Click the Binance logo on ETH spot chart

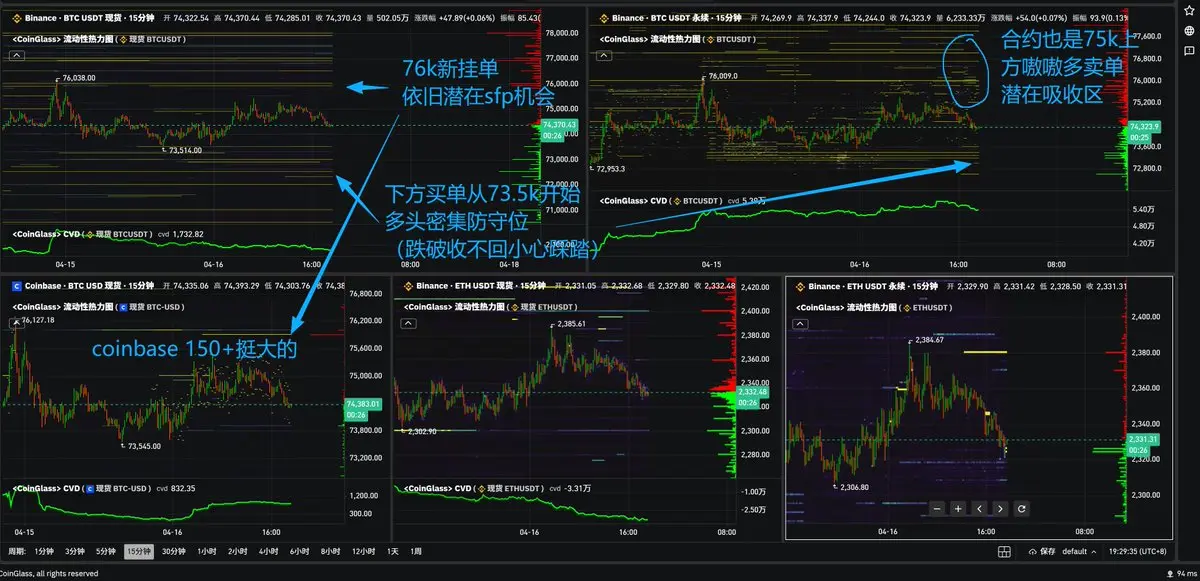tap(407, 286)
